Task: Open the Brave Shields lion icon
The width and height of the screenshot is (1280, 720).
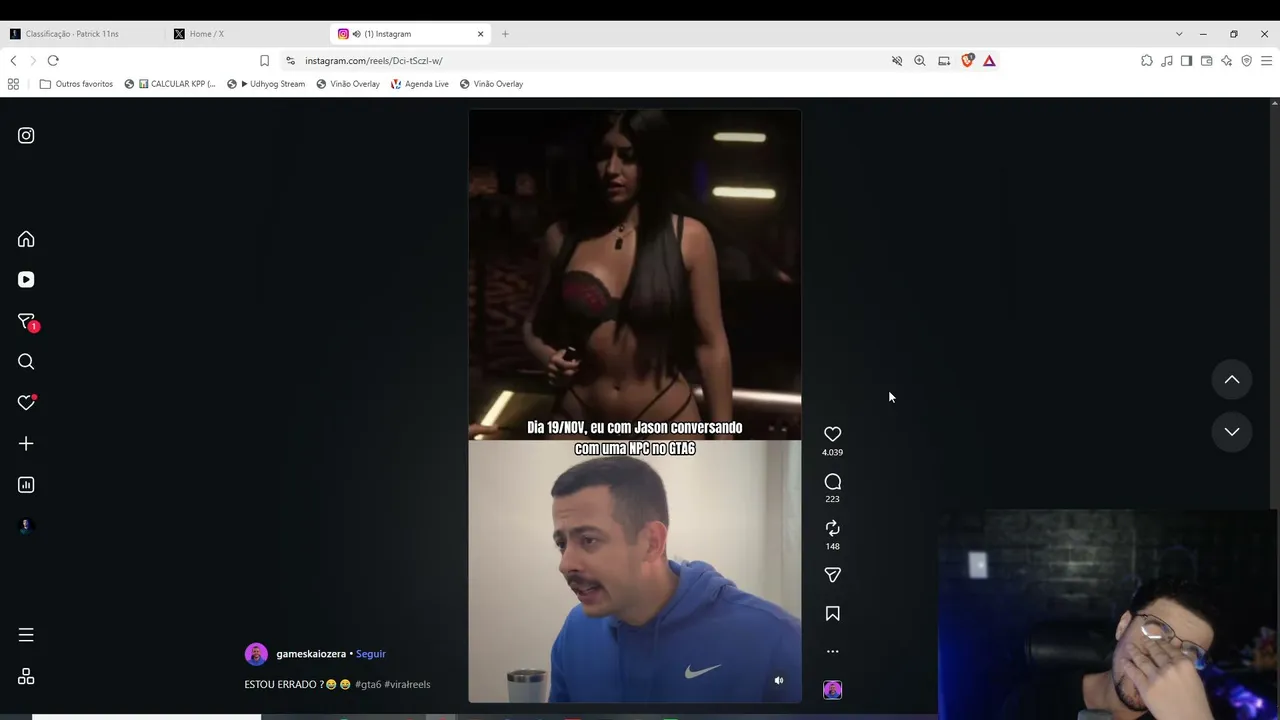Action: point(967,61)
